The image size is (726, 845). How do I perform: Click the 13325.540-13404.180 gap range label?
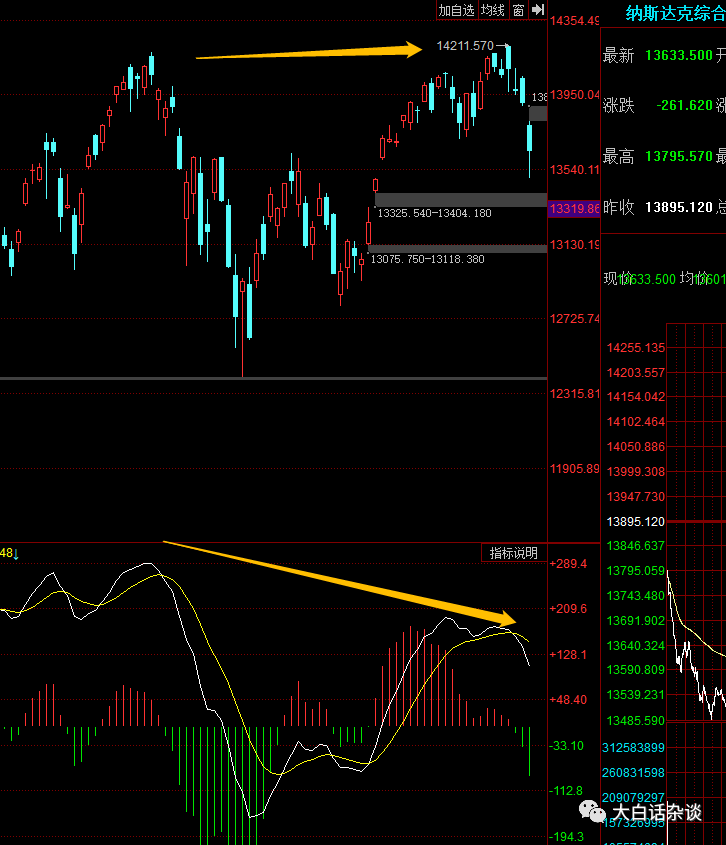tap(434, 213)
